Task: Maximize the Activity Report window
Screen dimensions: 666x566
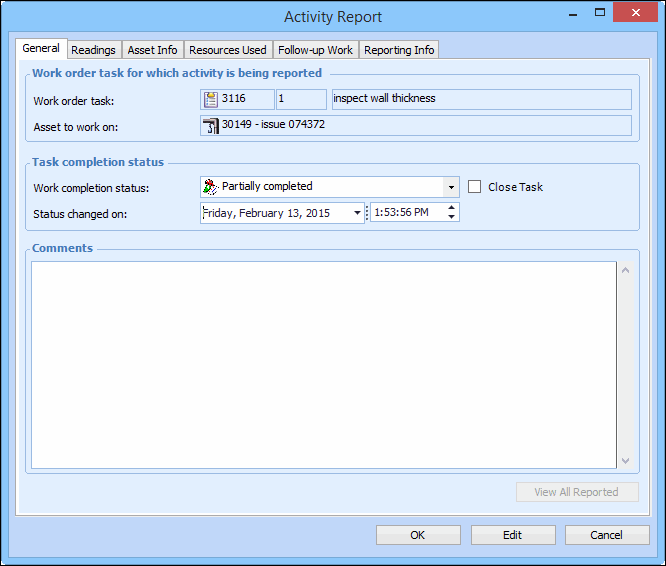Action: tap(600, 12)
